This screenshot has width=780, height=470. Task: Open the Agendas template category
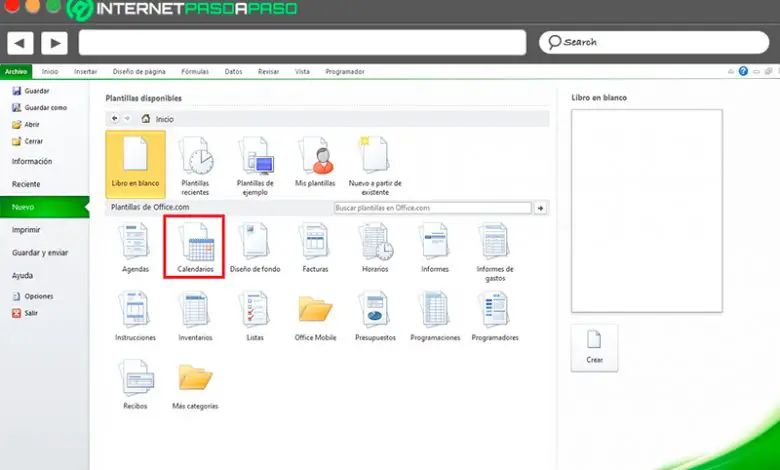tap(135, 247)
